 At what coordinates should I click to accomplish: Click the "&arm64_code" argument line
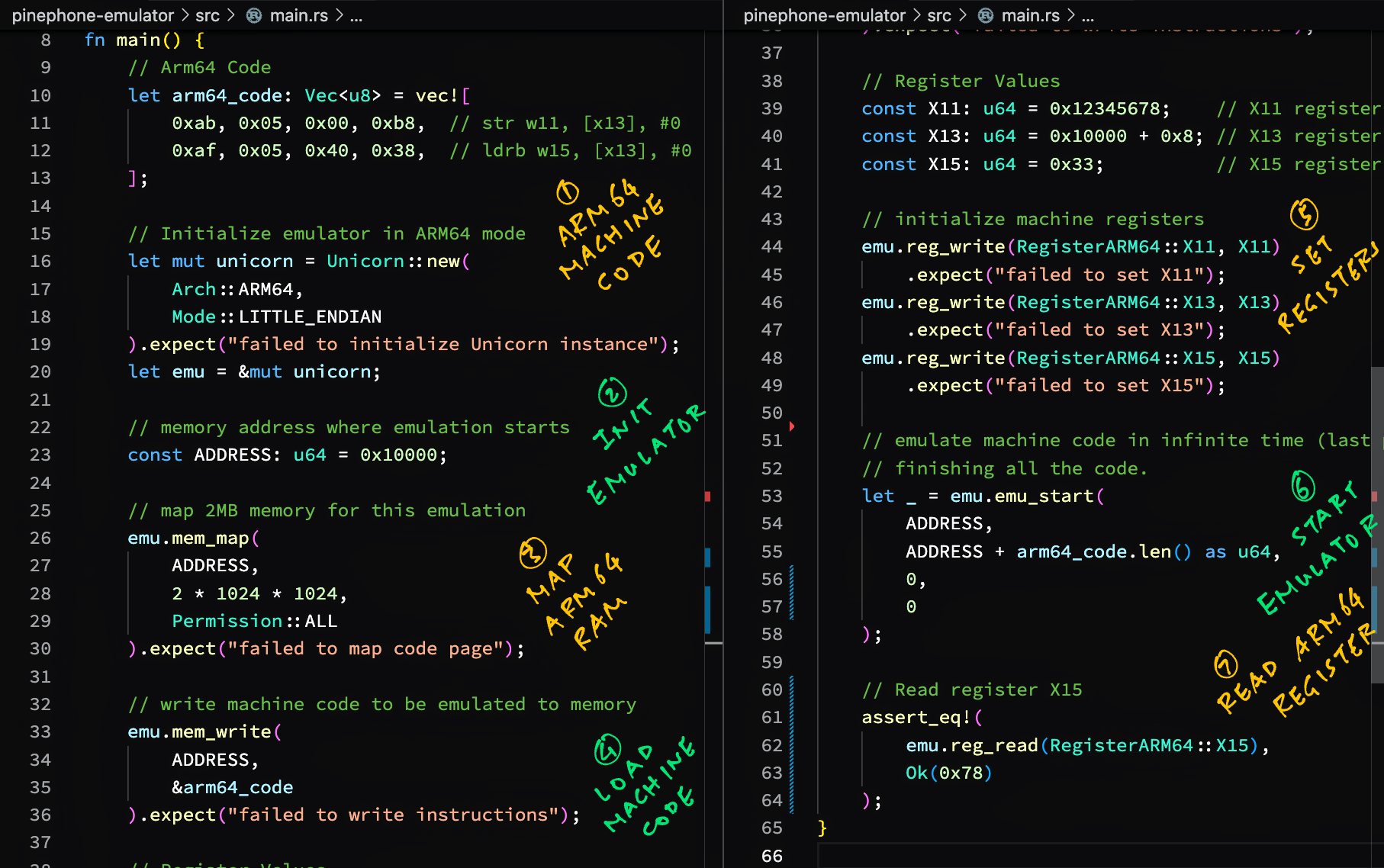(x=233, y=787)
